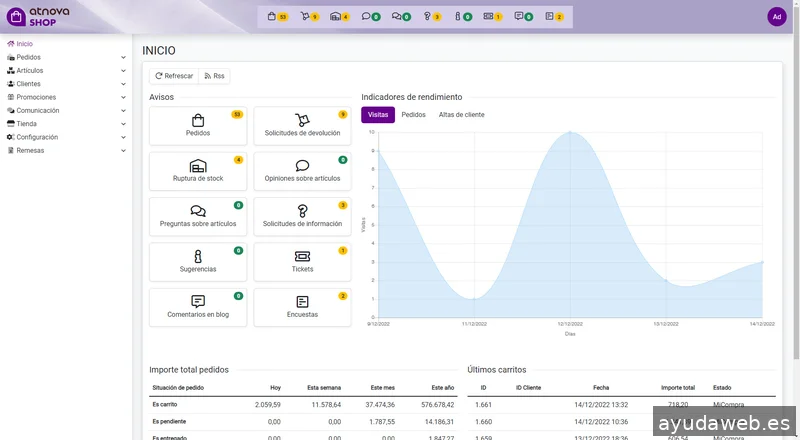
Task: Click the ID Cliente column header
Action: 528,387
